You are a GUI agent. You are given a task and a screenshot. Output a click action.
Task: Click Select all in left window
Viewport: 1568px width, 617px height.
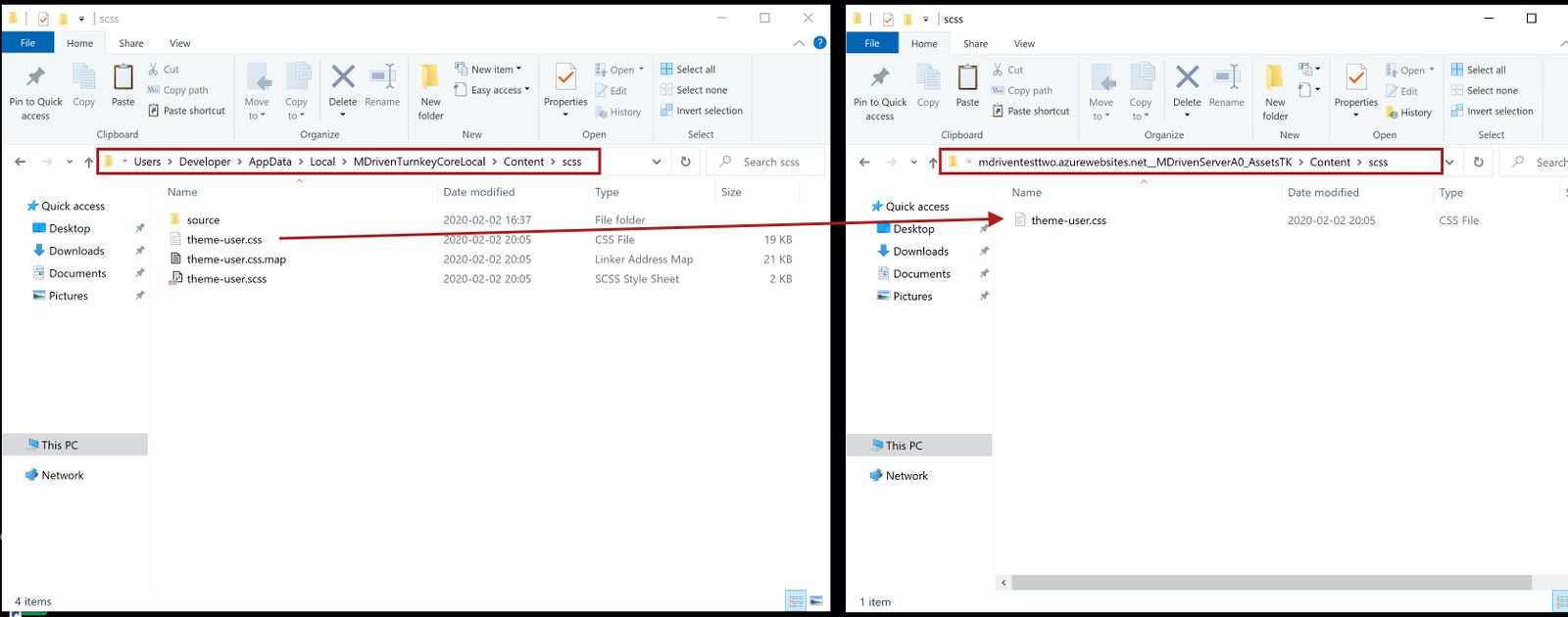pyautogui.click(x=688, y=70)
